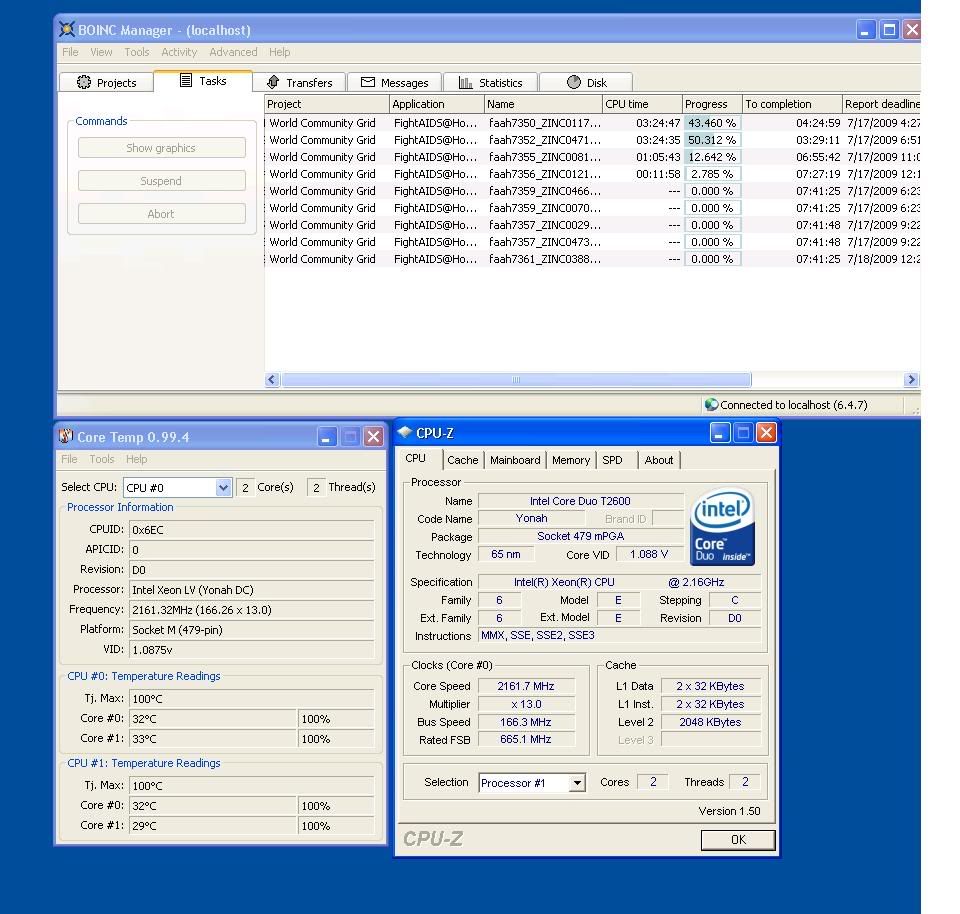The width and height of the screenshot is (960, 914).
Task: Click the Projects tab globe icon
Action: pyautogui.click(x=84, y=83)
